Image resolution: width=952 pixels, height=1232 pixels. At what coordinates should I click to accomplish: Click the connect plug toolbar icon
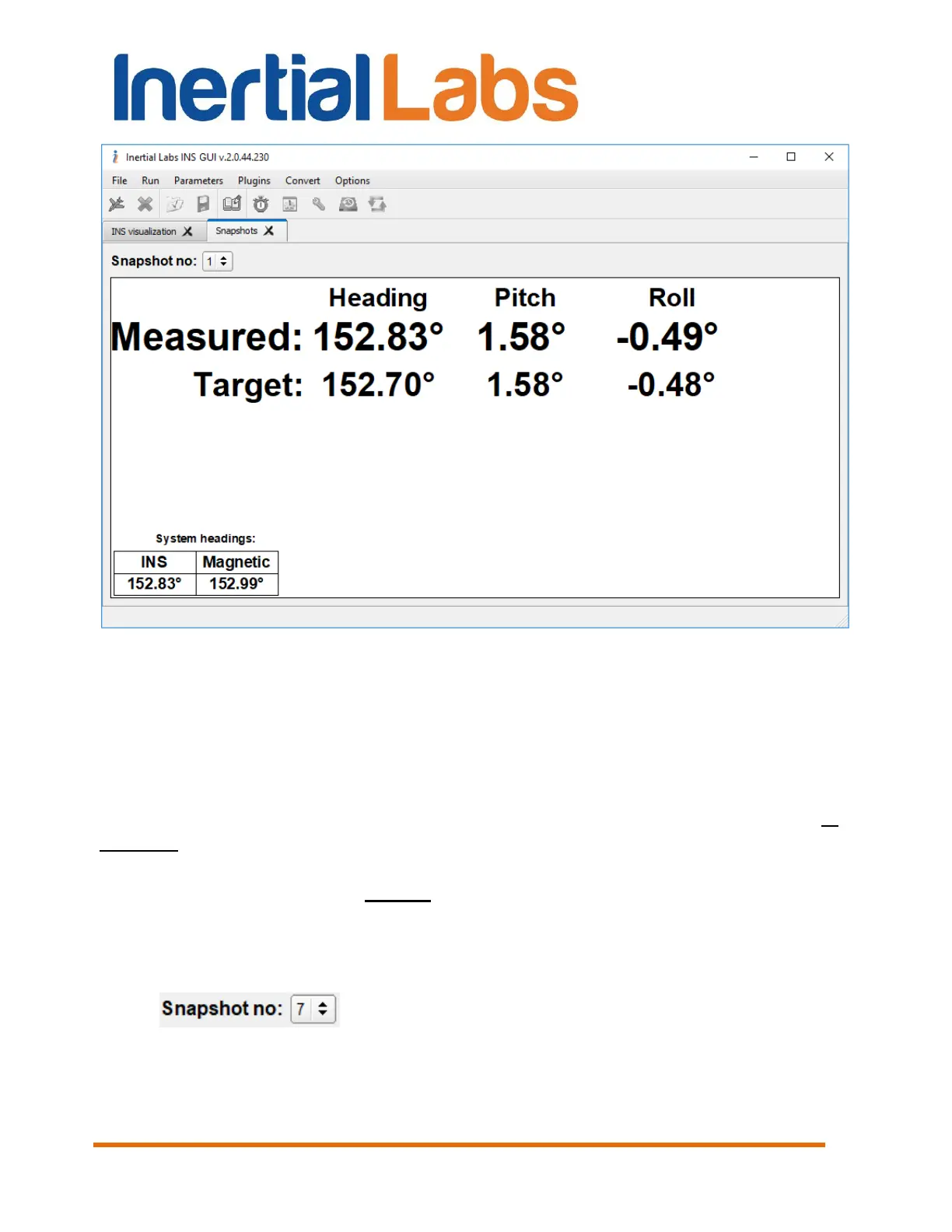(117, 205)
